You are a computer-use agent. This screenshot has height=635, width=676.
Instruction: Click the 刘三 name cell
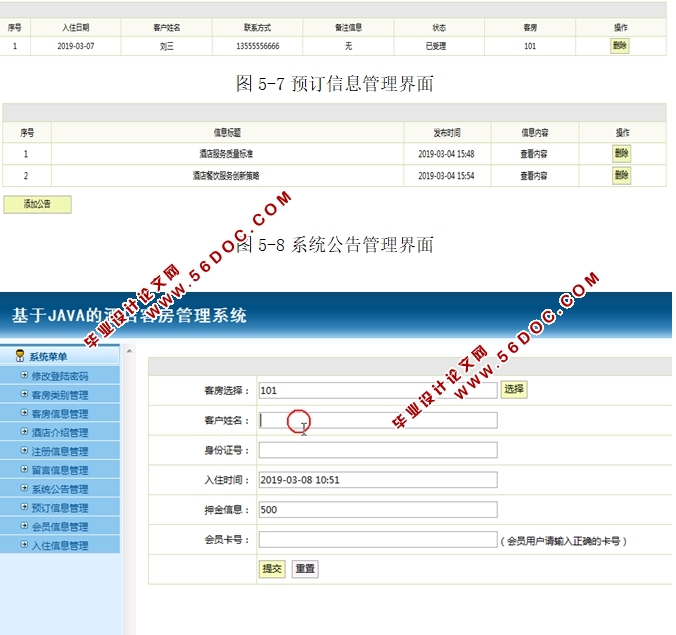point(166,46)
